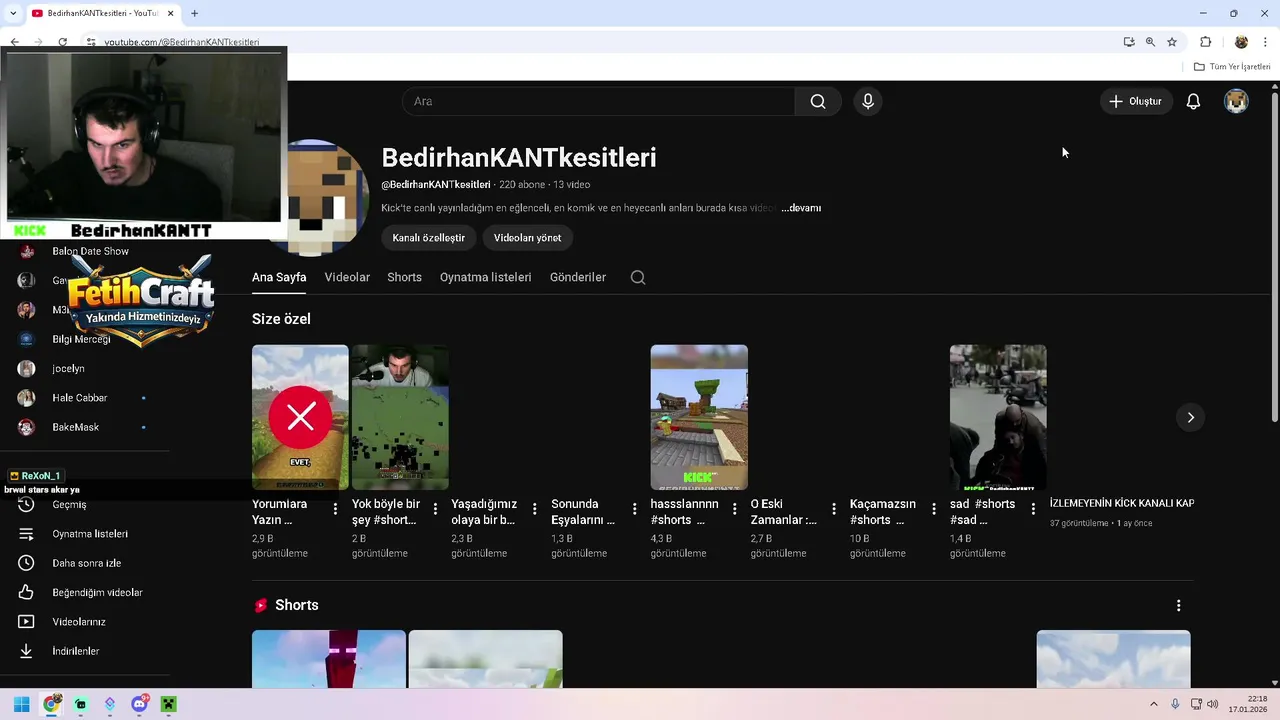Open a new browser tab
Screen dimensions: 1280x720
point(194,13)
